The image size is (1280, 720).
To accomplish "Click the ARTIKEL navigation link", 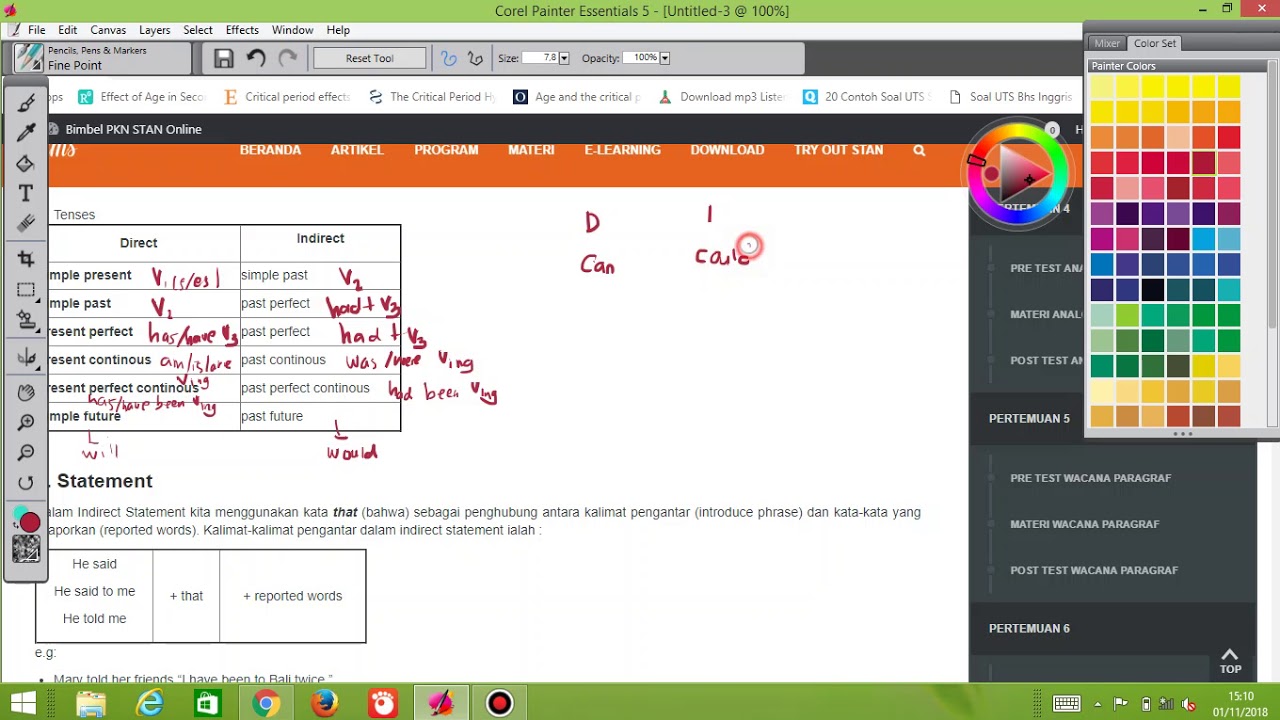I will click(357, 150).
